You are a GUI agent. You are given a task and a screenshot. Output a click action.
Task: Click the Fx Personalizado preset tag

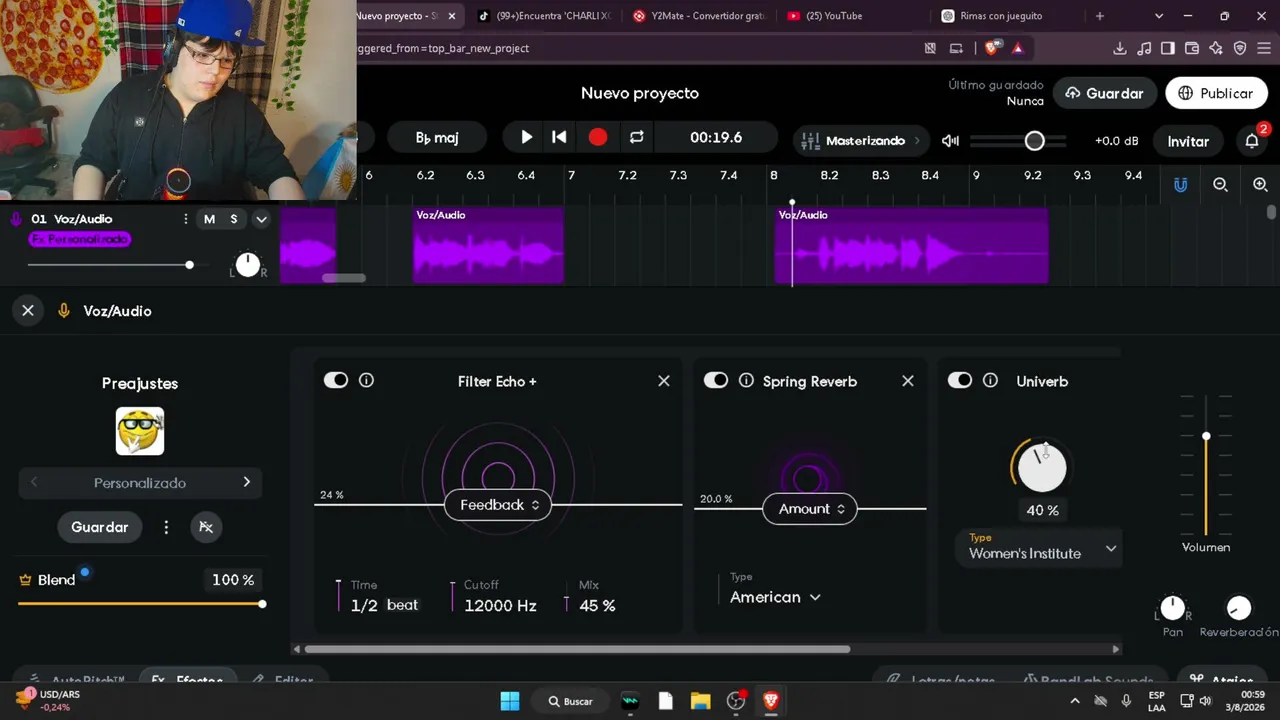[80, 240]
